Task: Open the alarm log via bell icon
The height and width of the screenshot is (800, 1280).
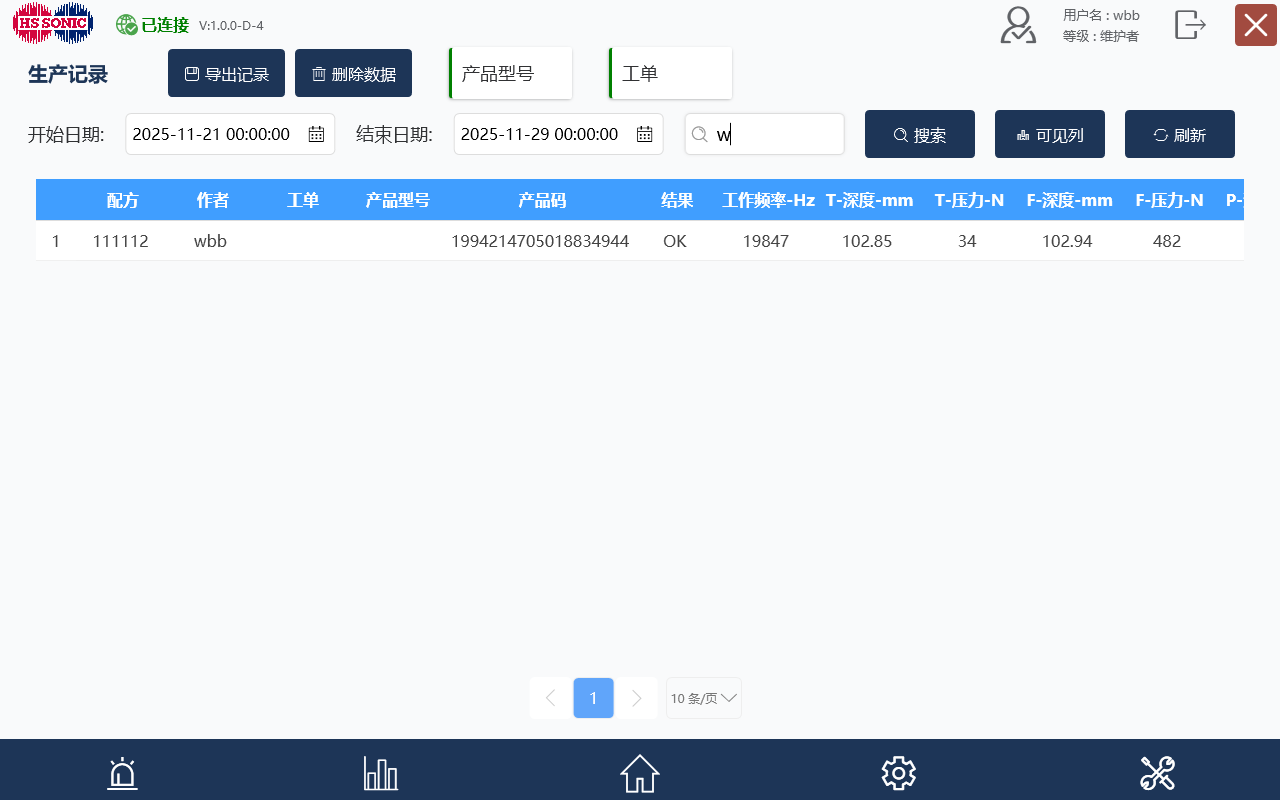Action: click(121, 772)
